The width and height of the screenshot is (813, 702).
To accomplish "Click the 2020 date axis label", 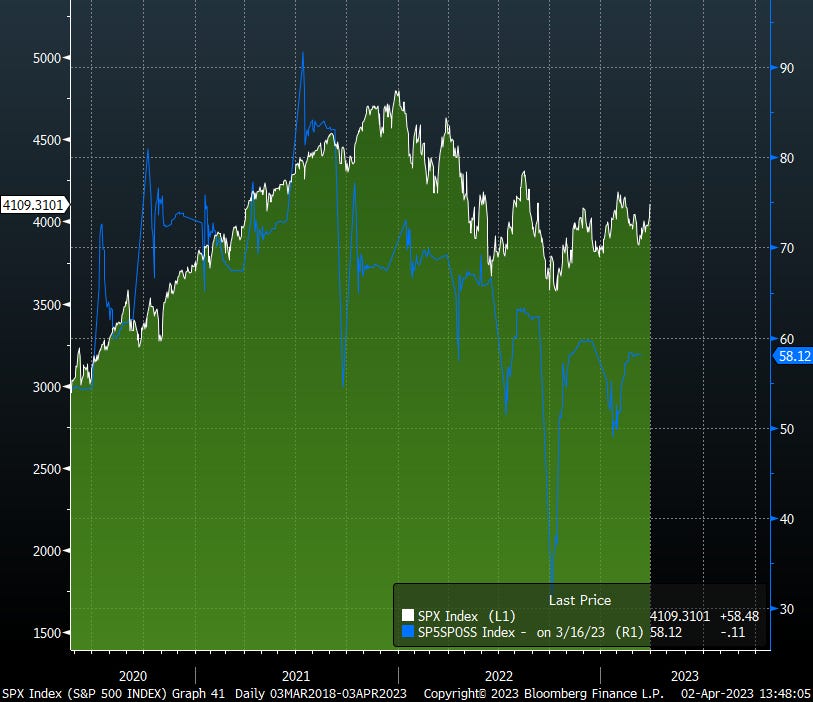I will pyautogui.click(x=135, y=676).
